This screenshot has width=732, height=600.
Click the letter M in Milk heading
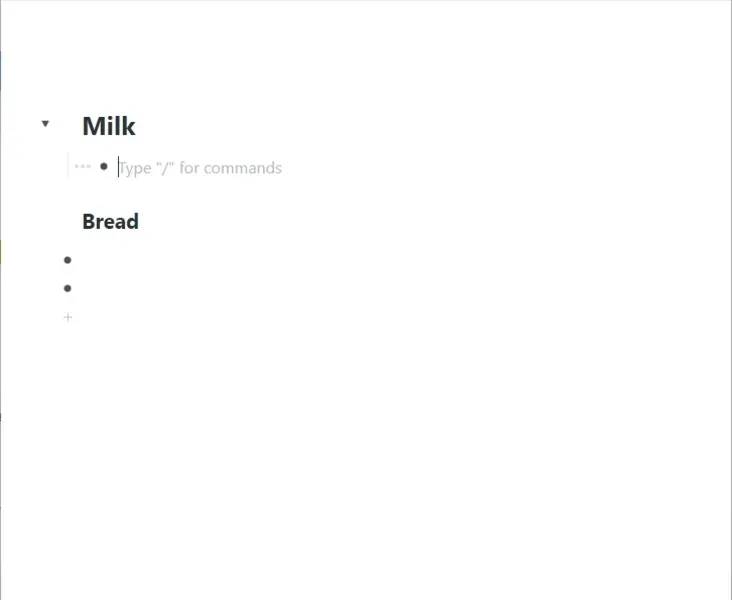tap(93, 126)
